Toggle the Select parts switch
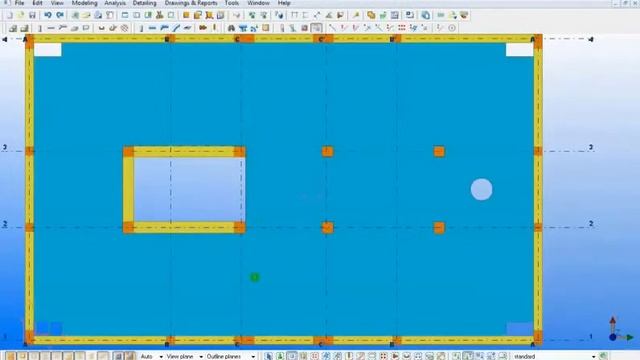640x360 pixels. (x=291, y=356)
